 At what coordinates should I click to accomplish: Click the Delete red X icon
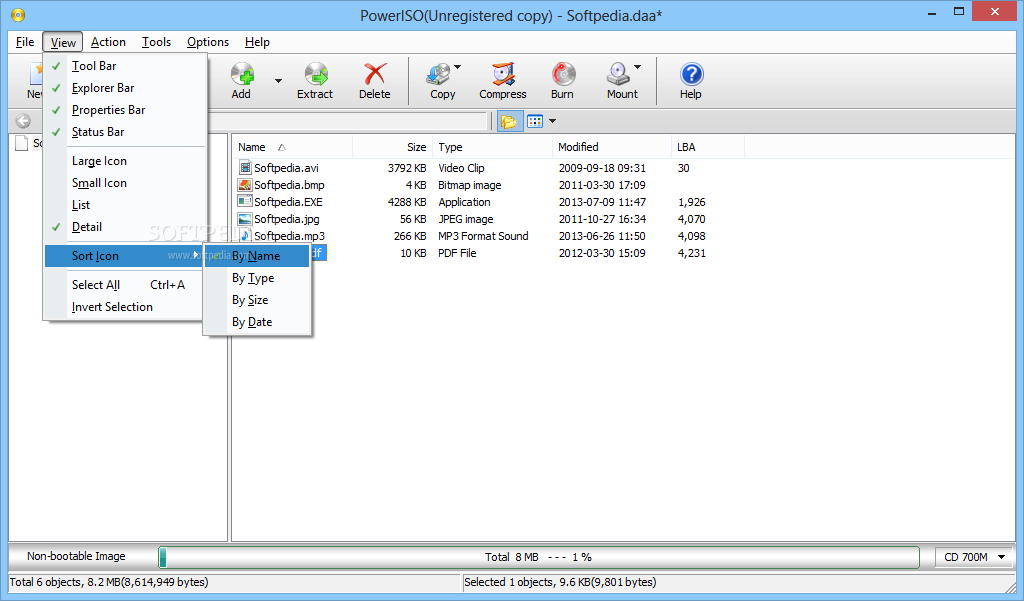point(375,74)
